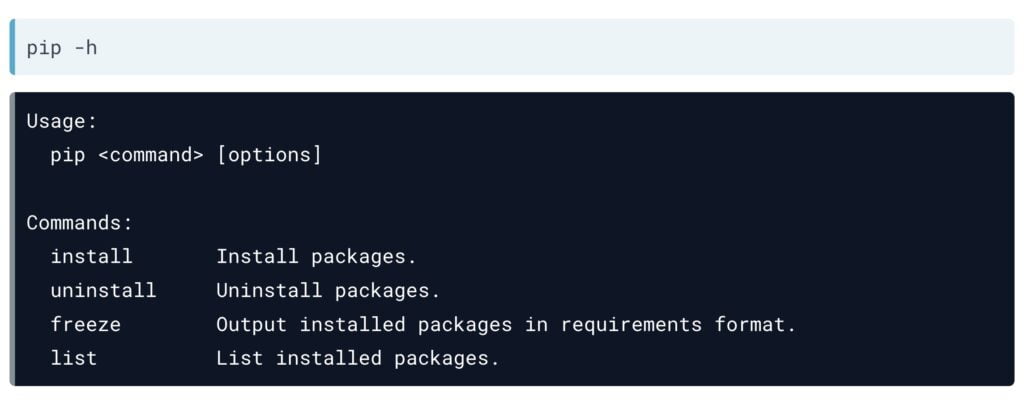Click the Commands: heading
The width and height of the screenshot is (1024, 405).
pyautogui.click(x=79, y=223)
